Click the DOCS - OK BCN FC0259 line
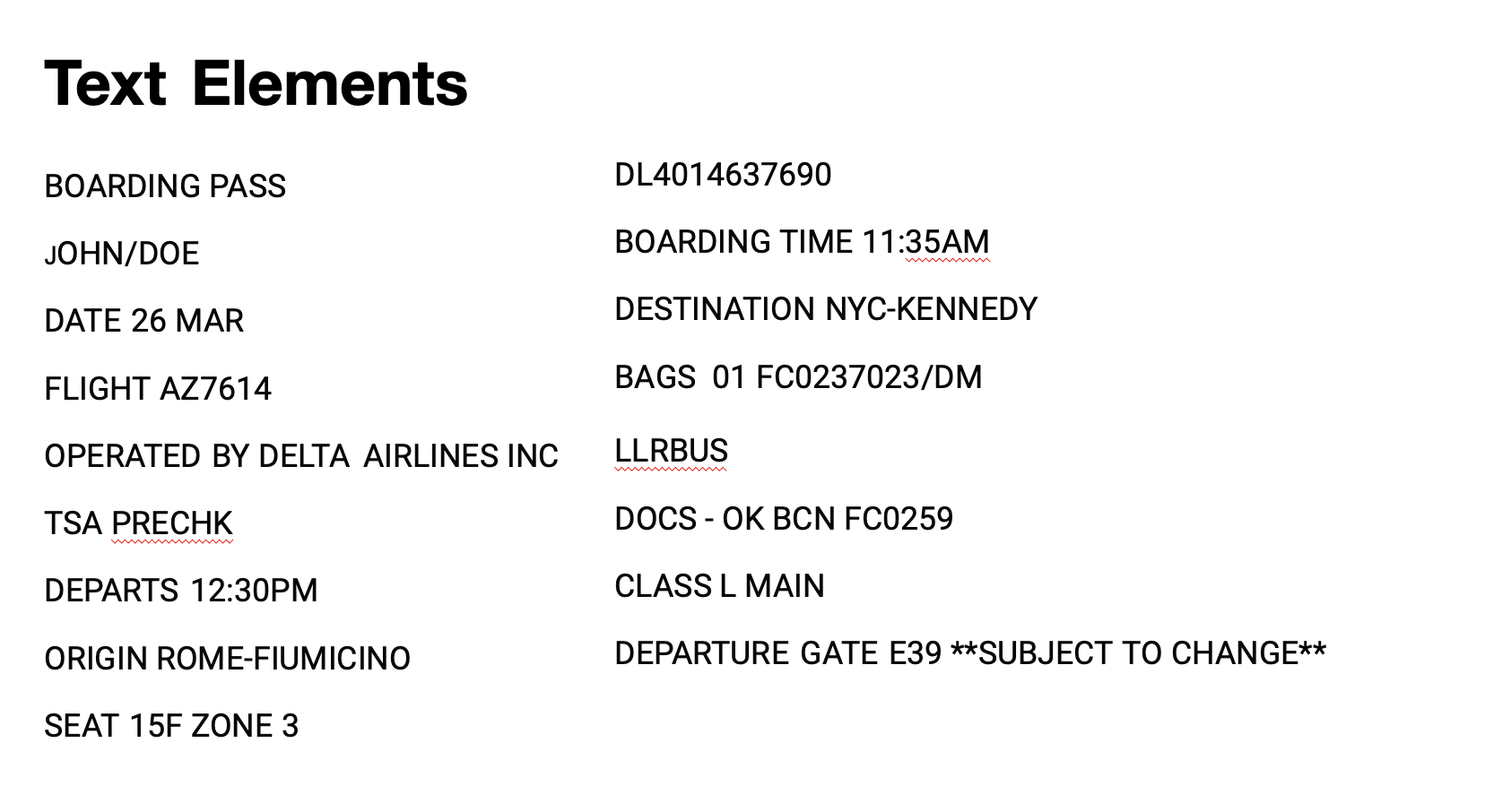 pos(784,519)
